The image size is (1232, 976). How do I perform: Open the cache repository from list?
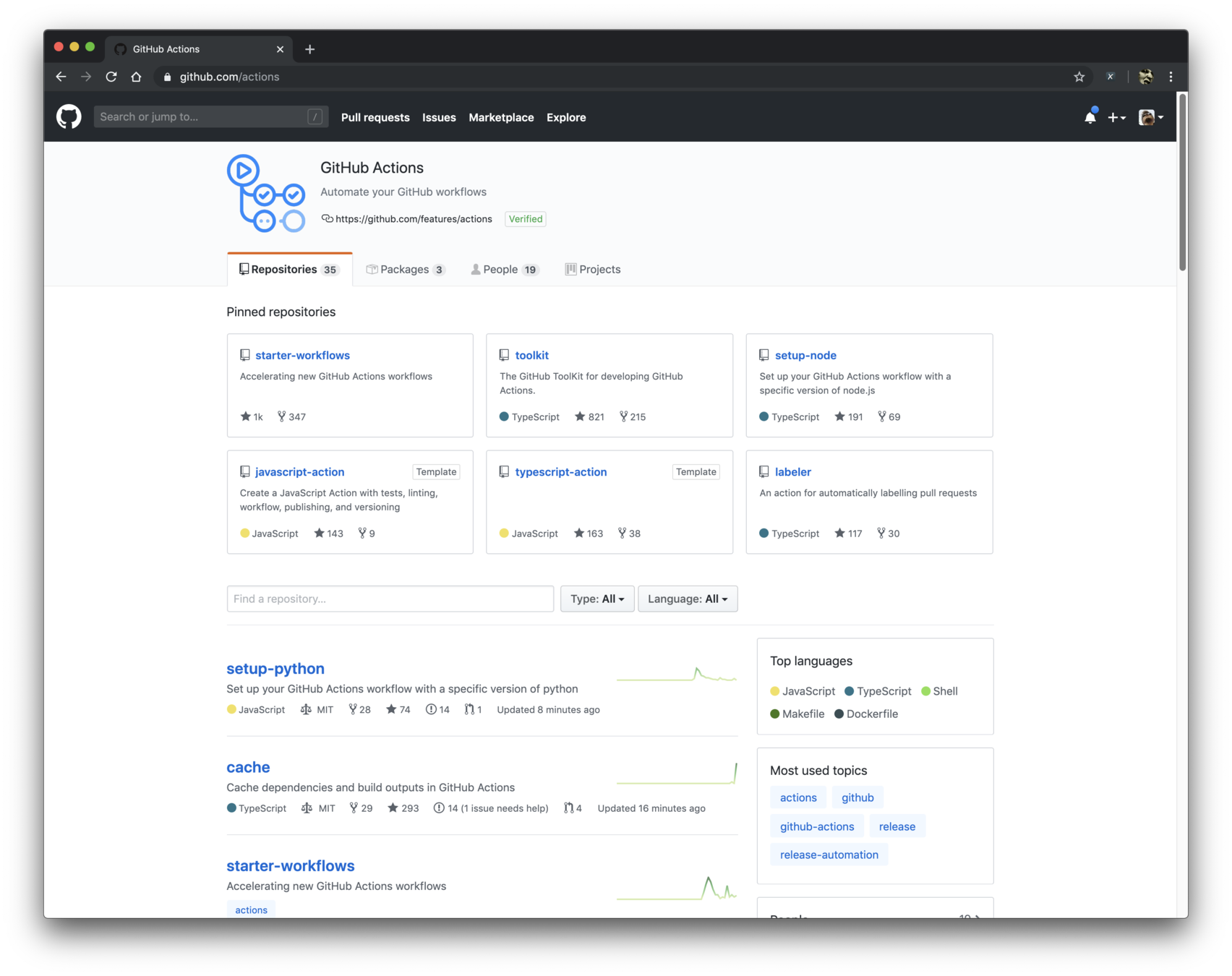(248, 767)
